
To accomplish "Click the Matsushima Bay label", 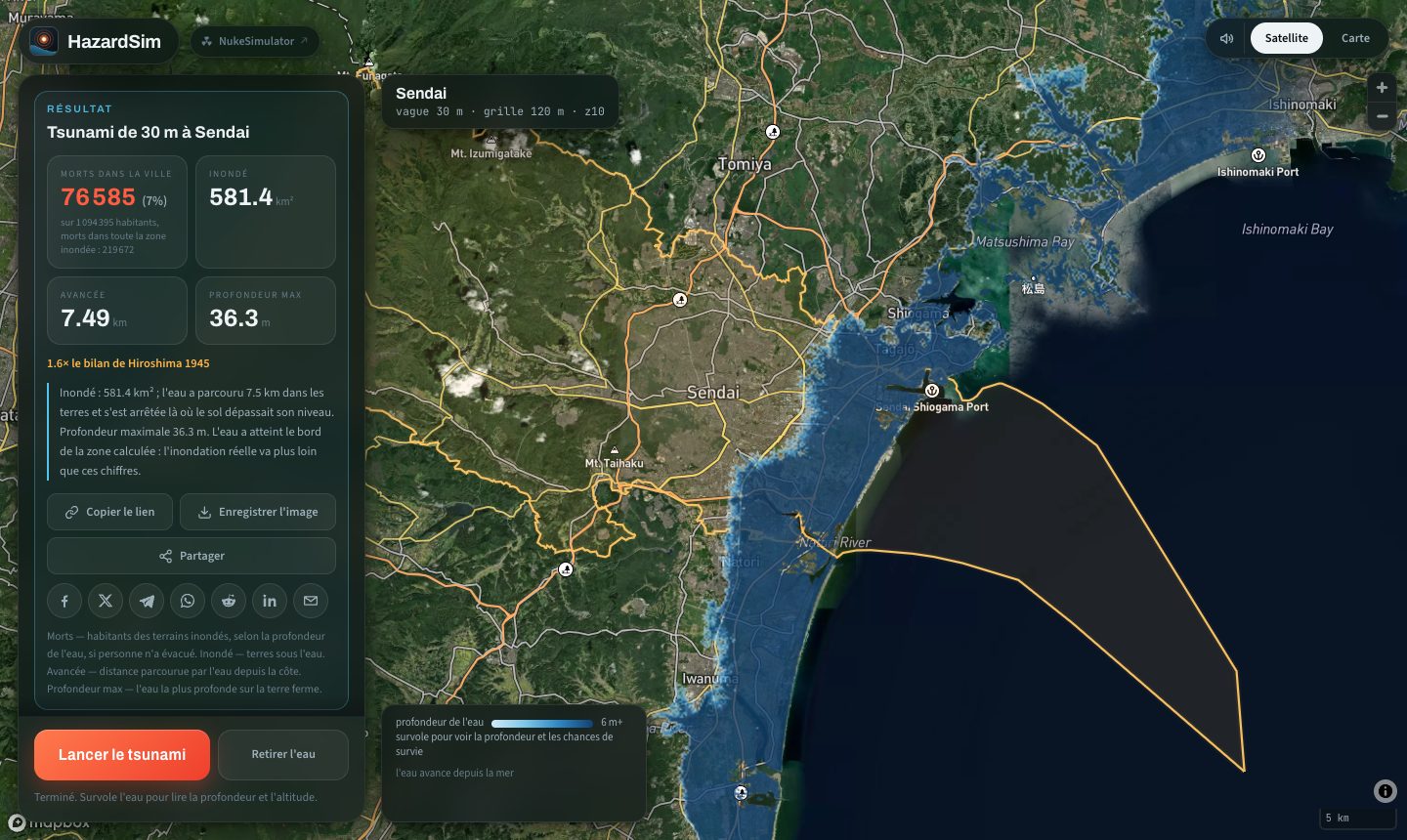I will (x=1025, y=241).
